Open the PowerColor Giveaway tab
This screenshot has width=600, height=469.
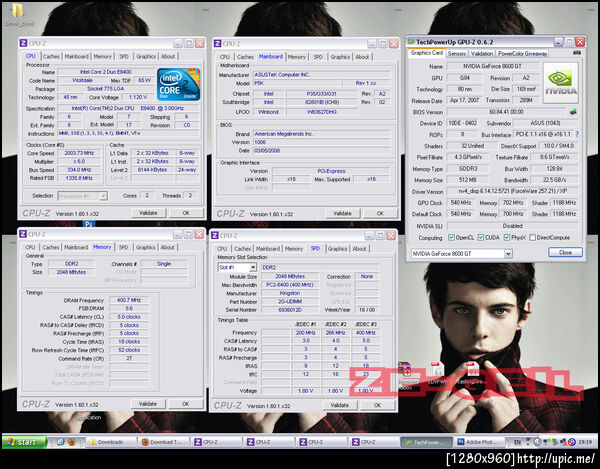coord(522,54)
